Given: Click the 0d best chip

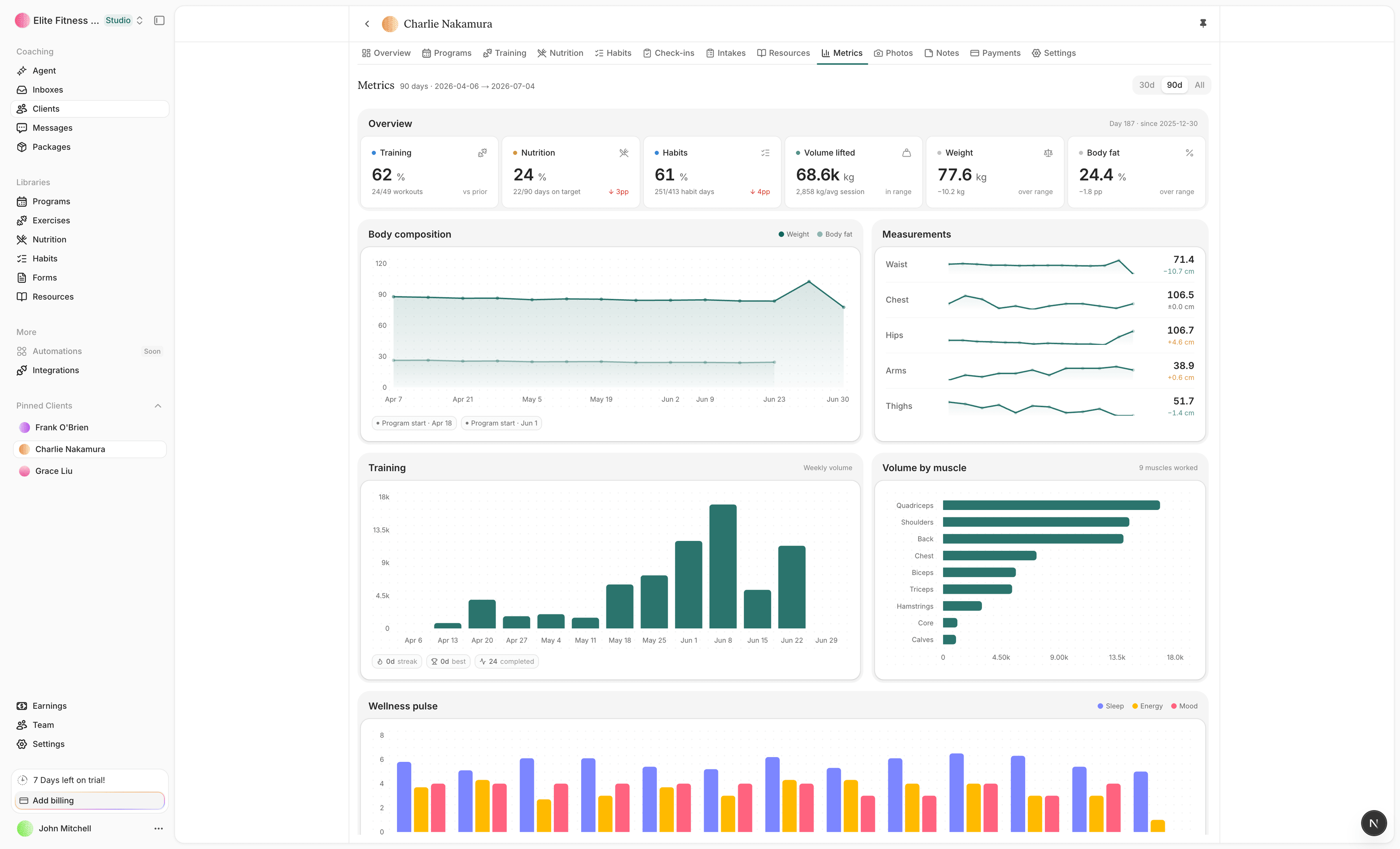Looking at the screenshot, I should [448, 662].
